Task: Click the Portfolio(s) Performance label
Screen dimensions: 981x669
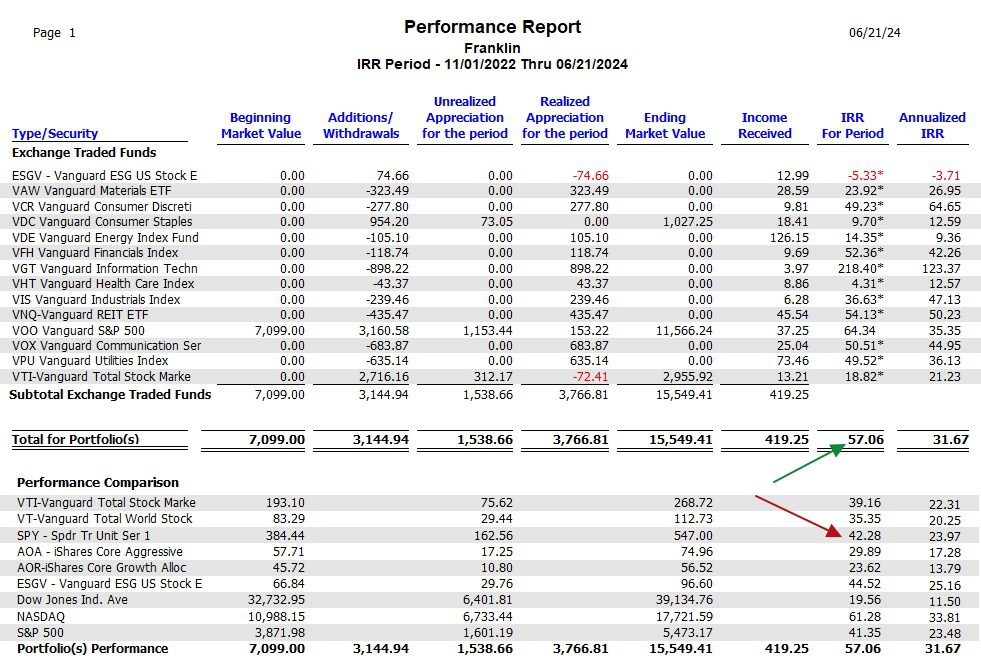Action: pos(93,649)
